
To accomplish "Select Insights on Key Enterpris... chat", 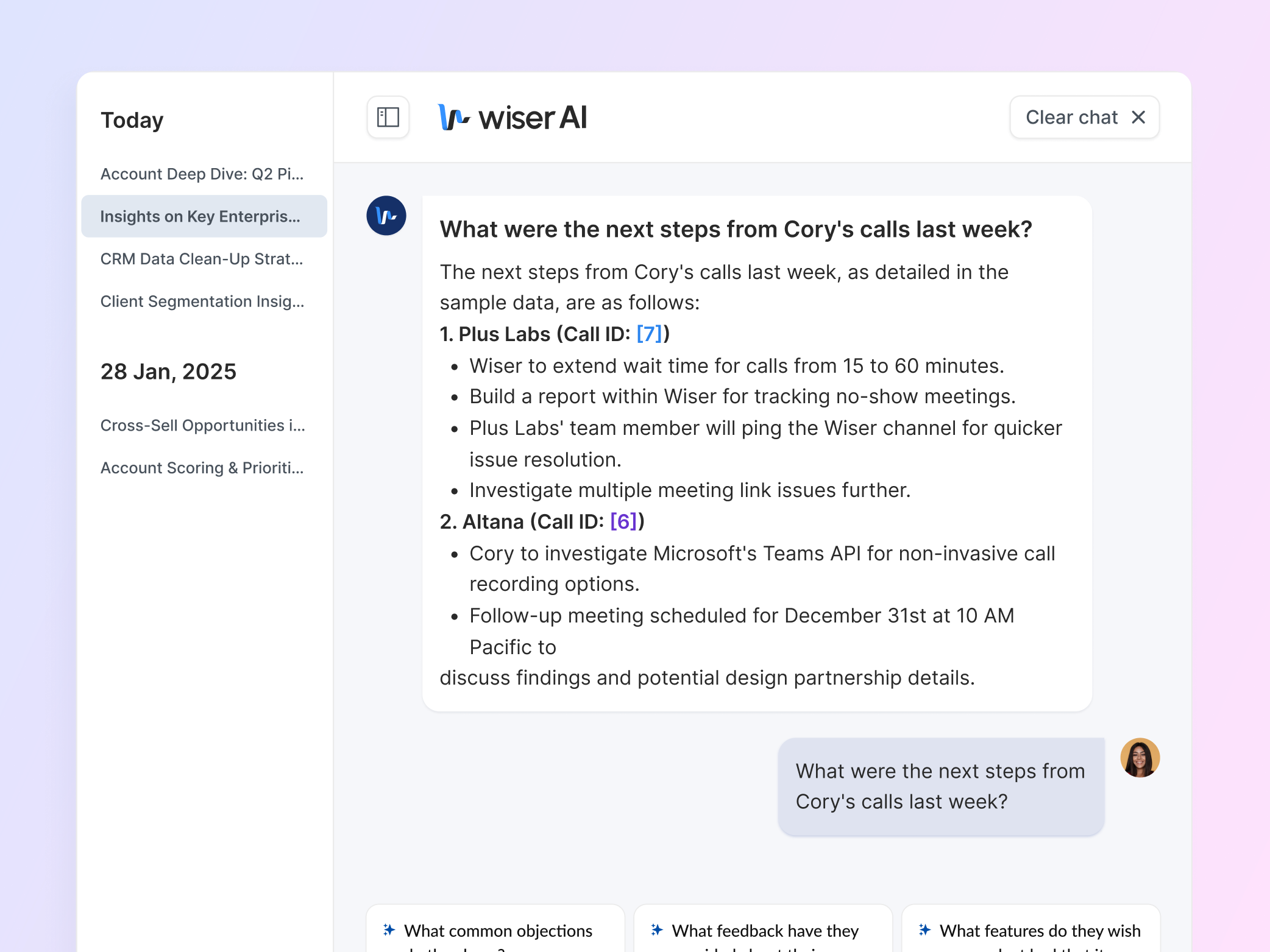I will tap(204, 216).
